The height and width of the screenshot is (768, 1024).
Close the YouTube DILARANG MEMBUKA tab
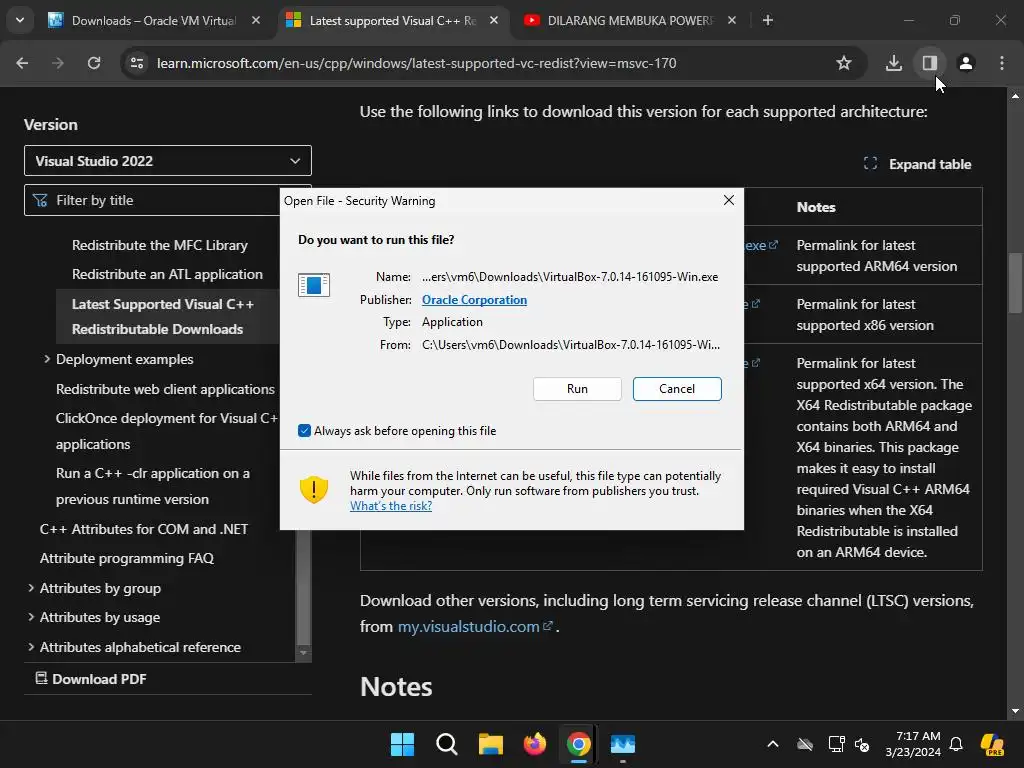point(731,20)
